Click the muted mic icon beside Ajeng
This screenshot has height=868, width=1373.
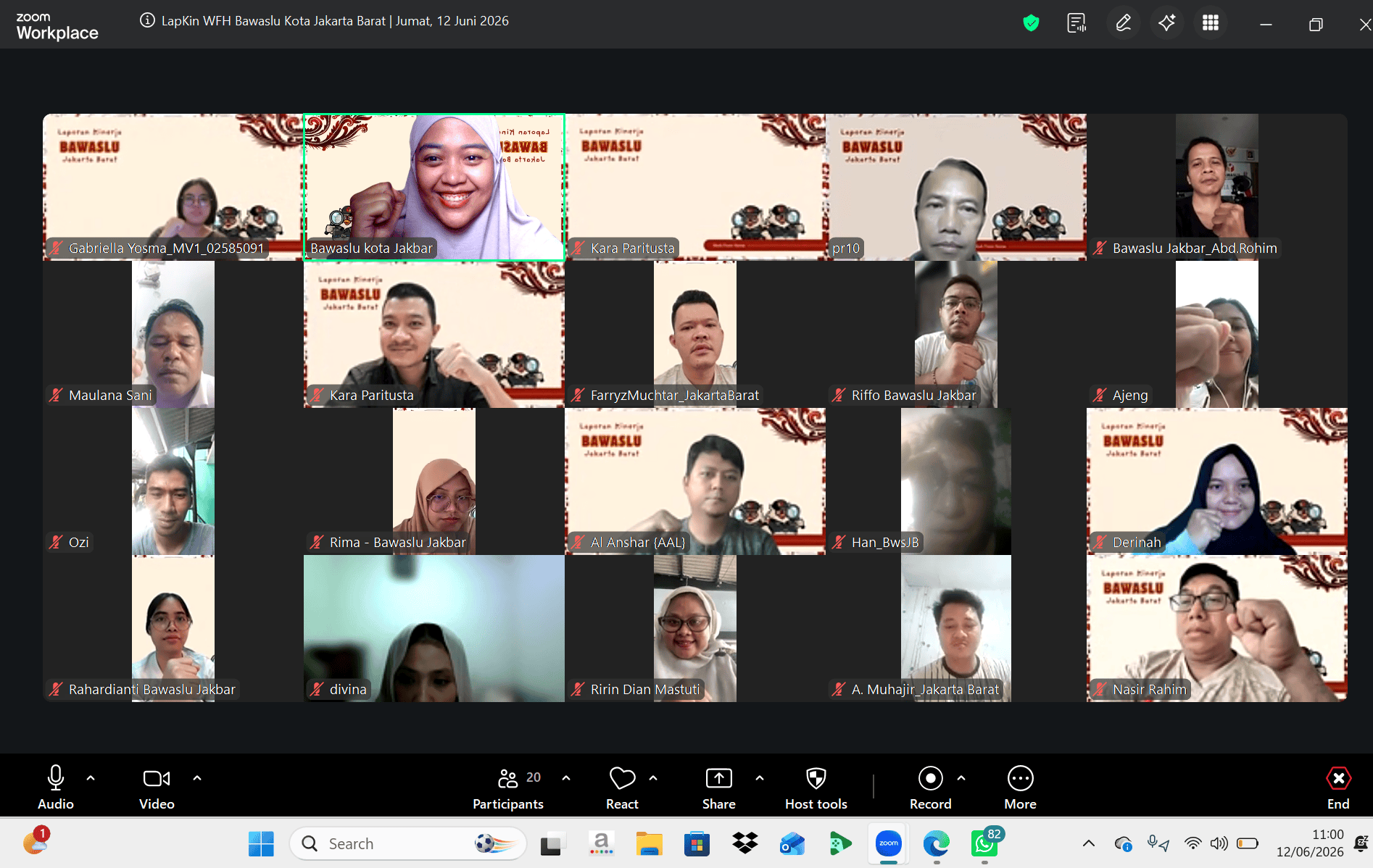click(x=1100, y=396)
